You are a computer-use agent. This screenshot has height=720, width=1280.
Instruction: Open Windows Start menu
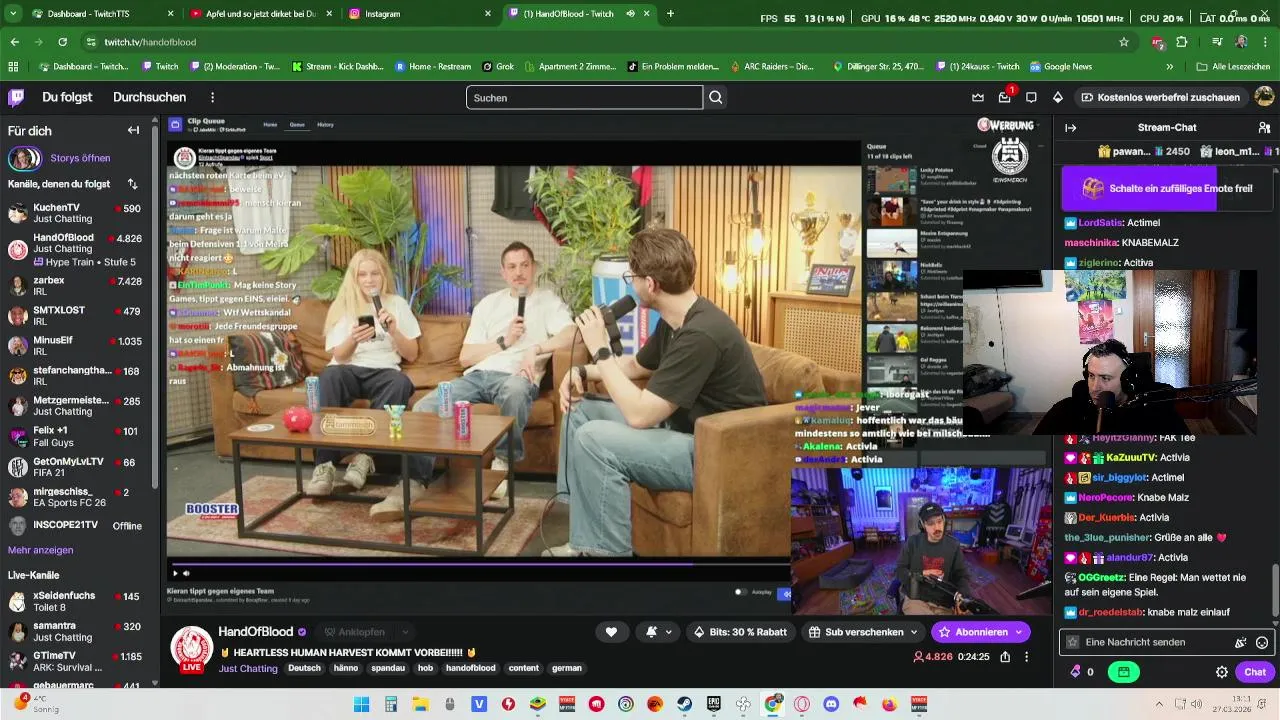click(362, 704)
